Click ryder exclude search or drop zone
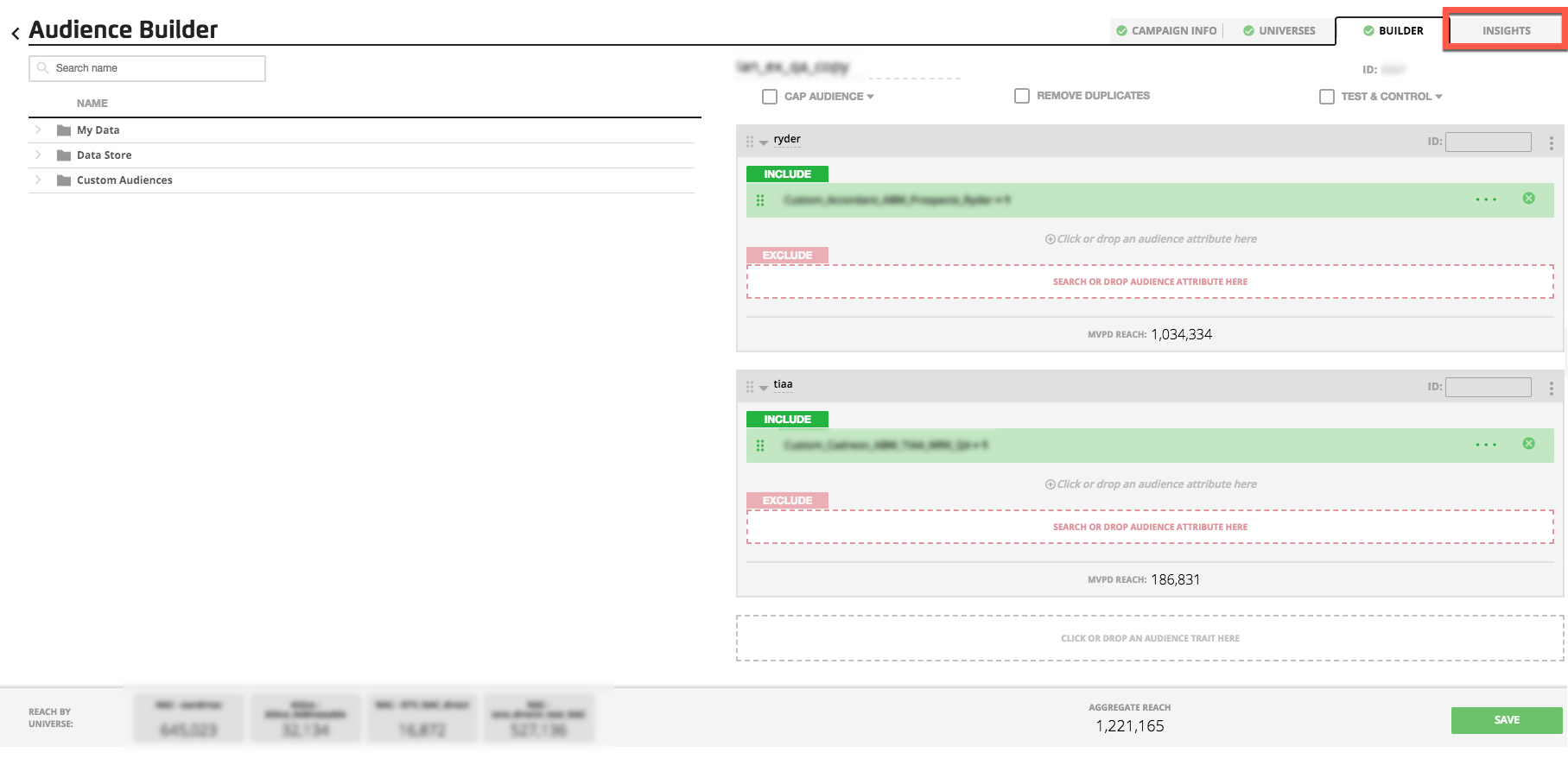This screenshot has height=759, width=1568. pos(1150,281)
